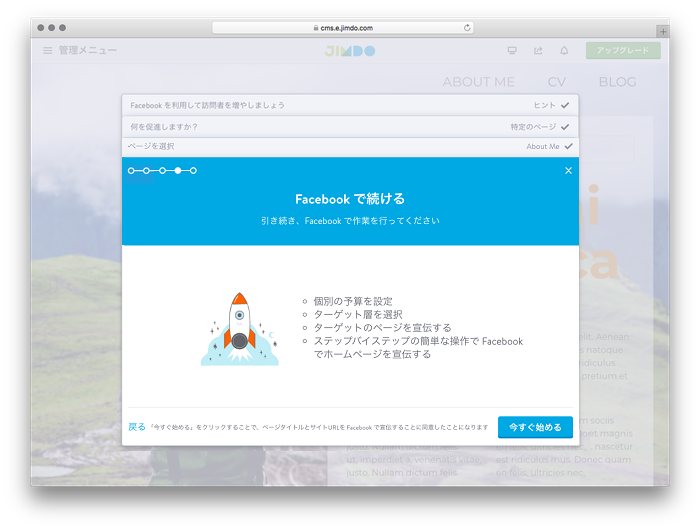The height and width of the screenshot is (530, 700).
Task: Open the CV navigation item
Action: 557,82
